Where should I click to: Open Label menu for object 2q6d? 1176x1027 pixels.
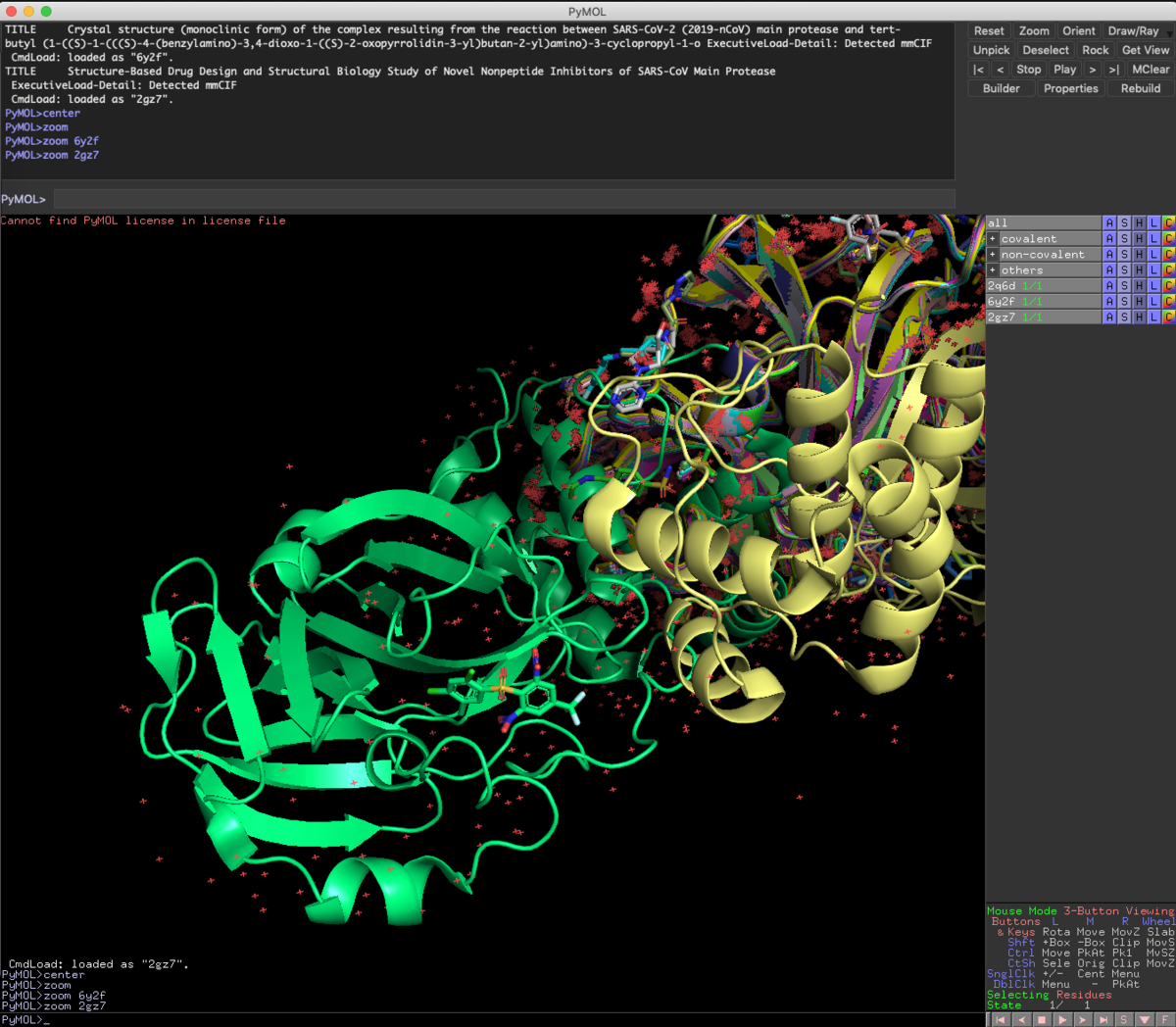(1153, 286)
